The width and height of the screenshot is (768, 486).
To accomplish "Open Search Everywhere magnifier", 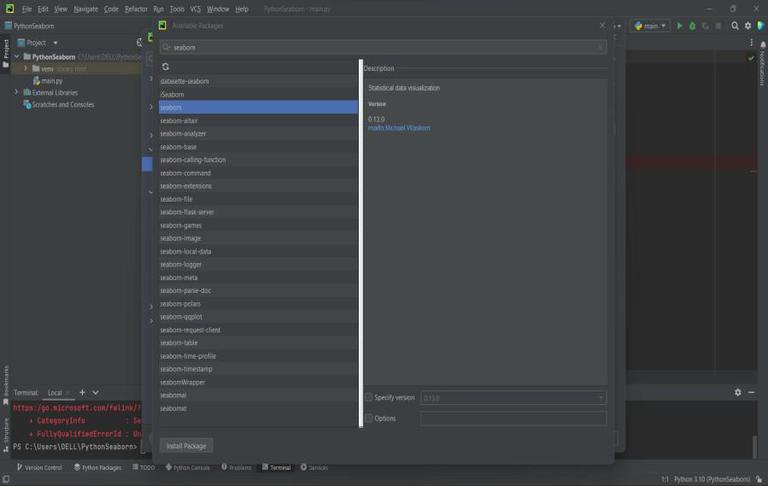I will click(x=735, y=26).
